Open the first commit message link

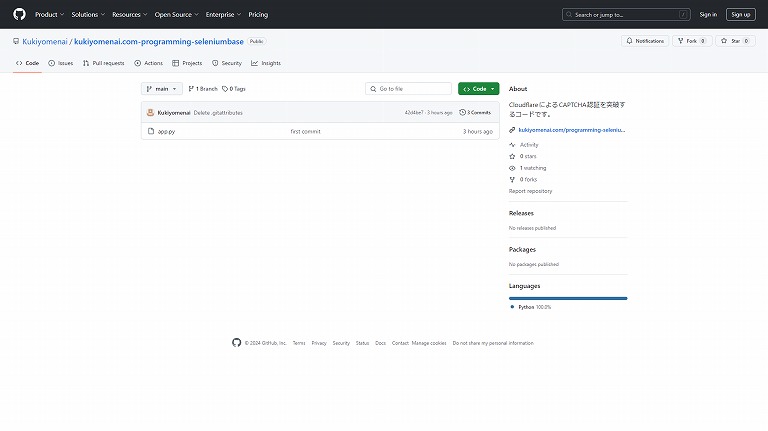(x=305, y=131)
